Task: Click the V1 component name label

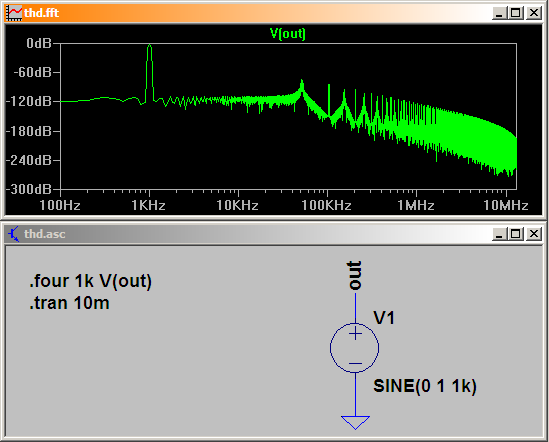Action: coord(384,318)
